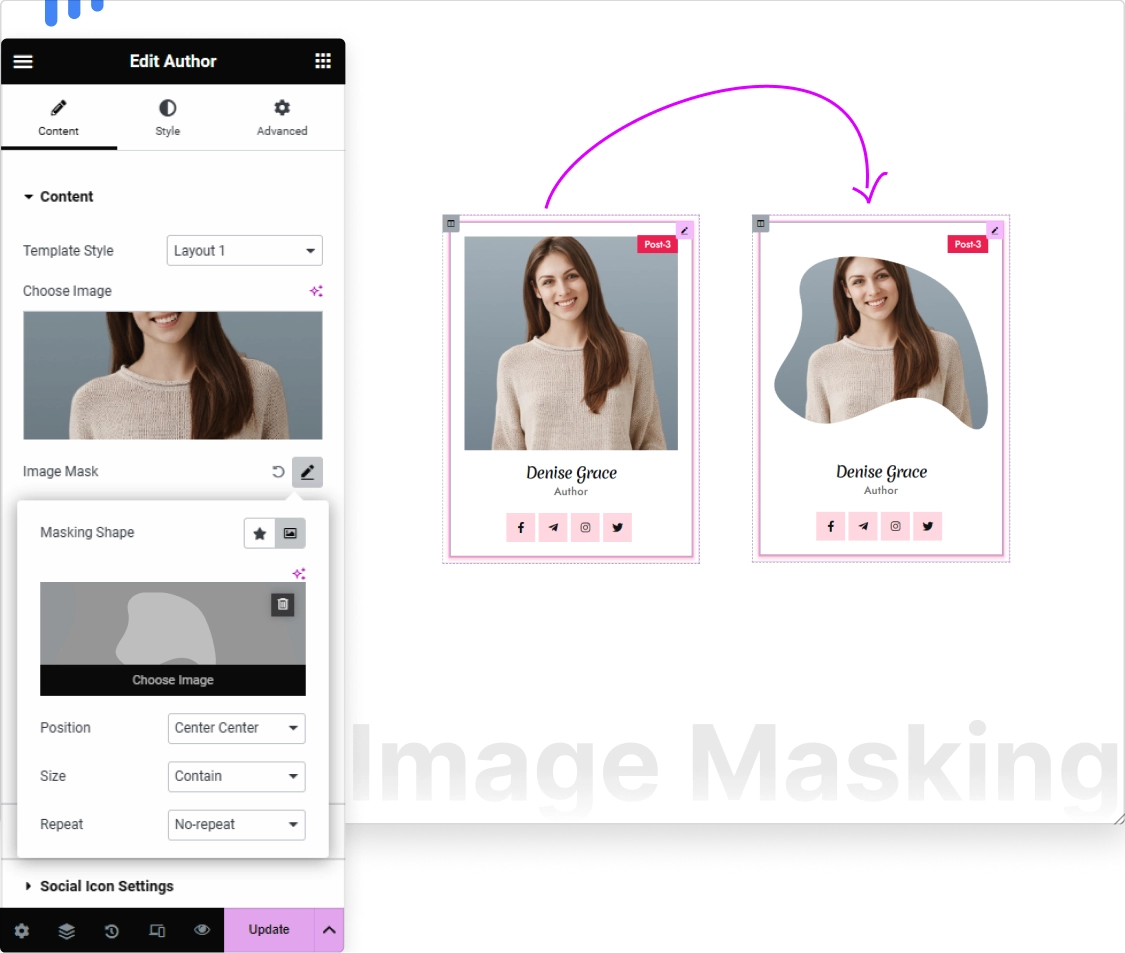The width and height of the screenshot is (1125, 953).
Task: Click Instagram icon on left card
Action: (585, 527)
